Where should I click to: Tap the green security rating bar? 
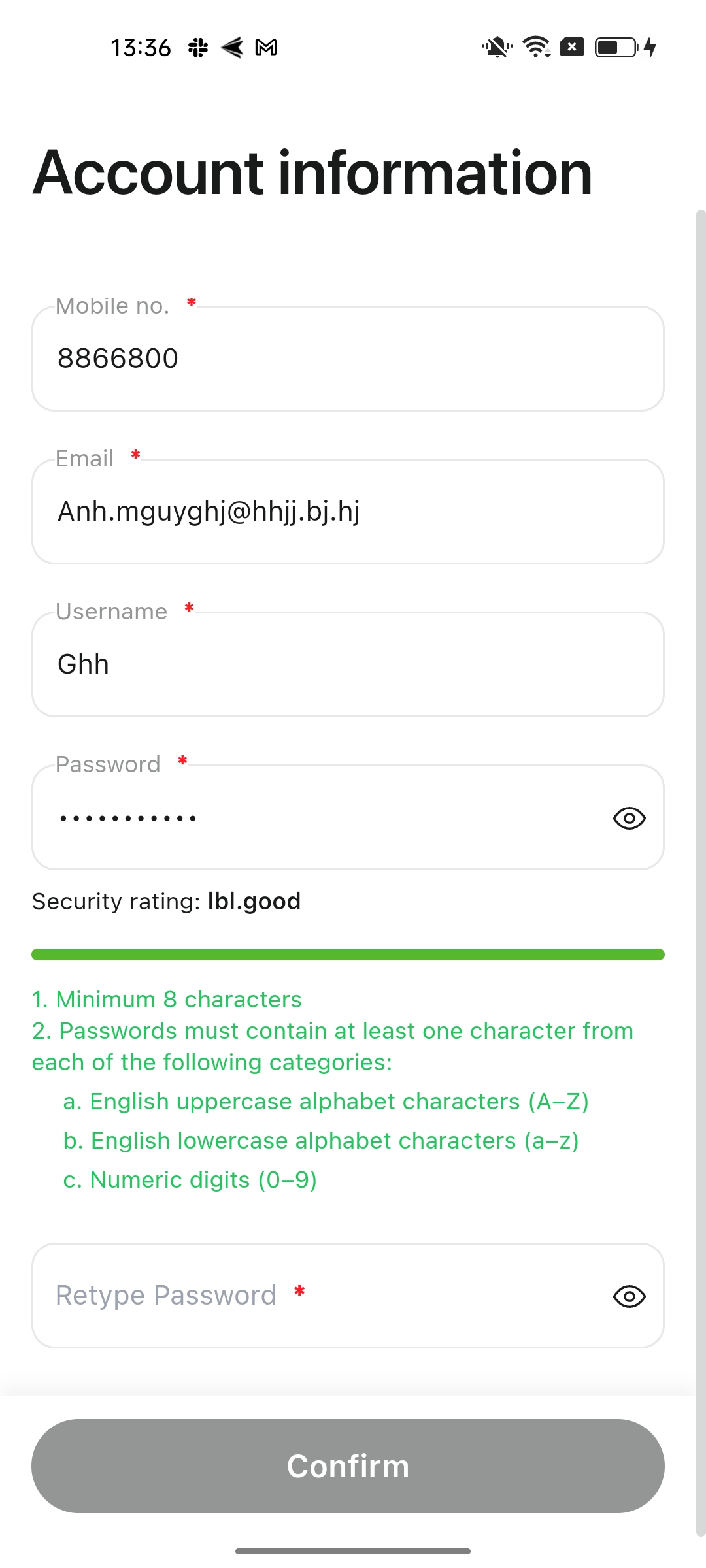point(348,955)
